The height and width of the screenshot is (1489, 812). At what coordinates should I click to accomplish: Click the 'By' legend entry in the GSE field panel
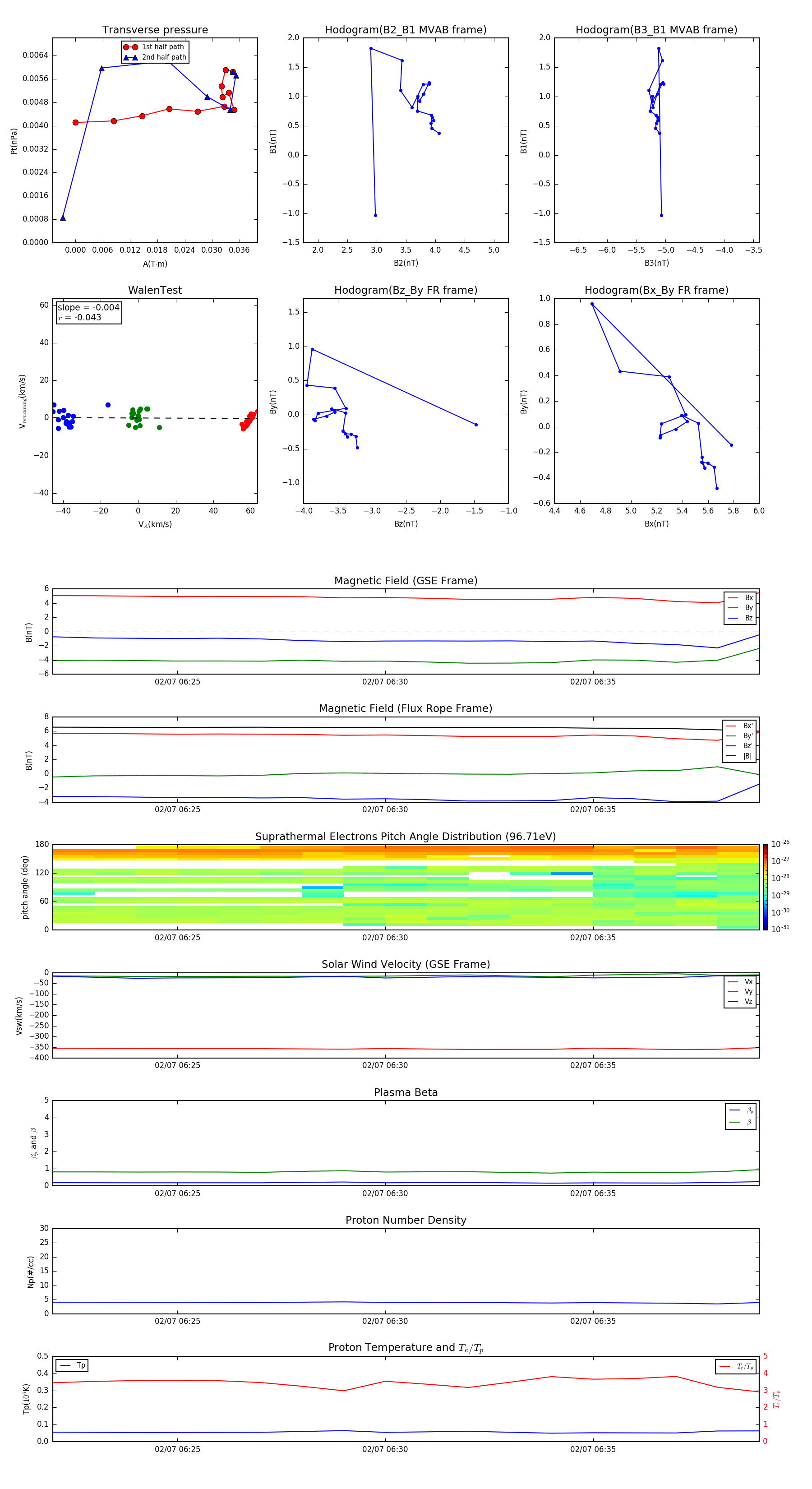click(x=741, y=607)
